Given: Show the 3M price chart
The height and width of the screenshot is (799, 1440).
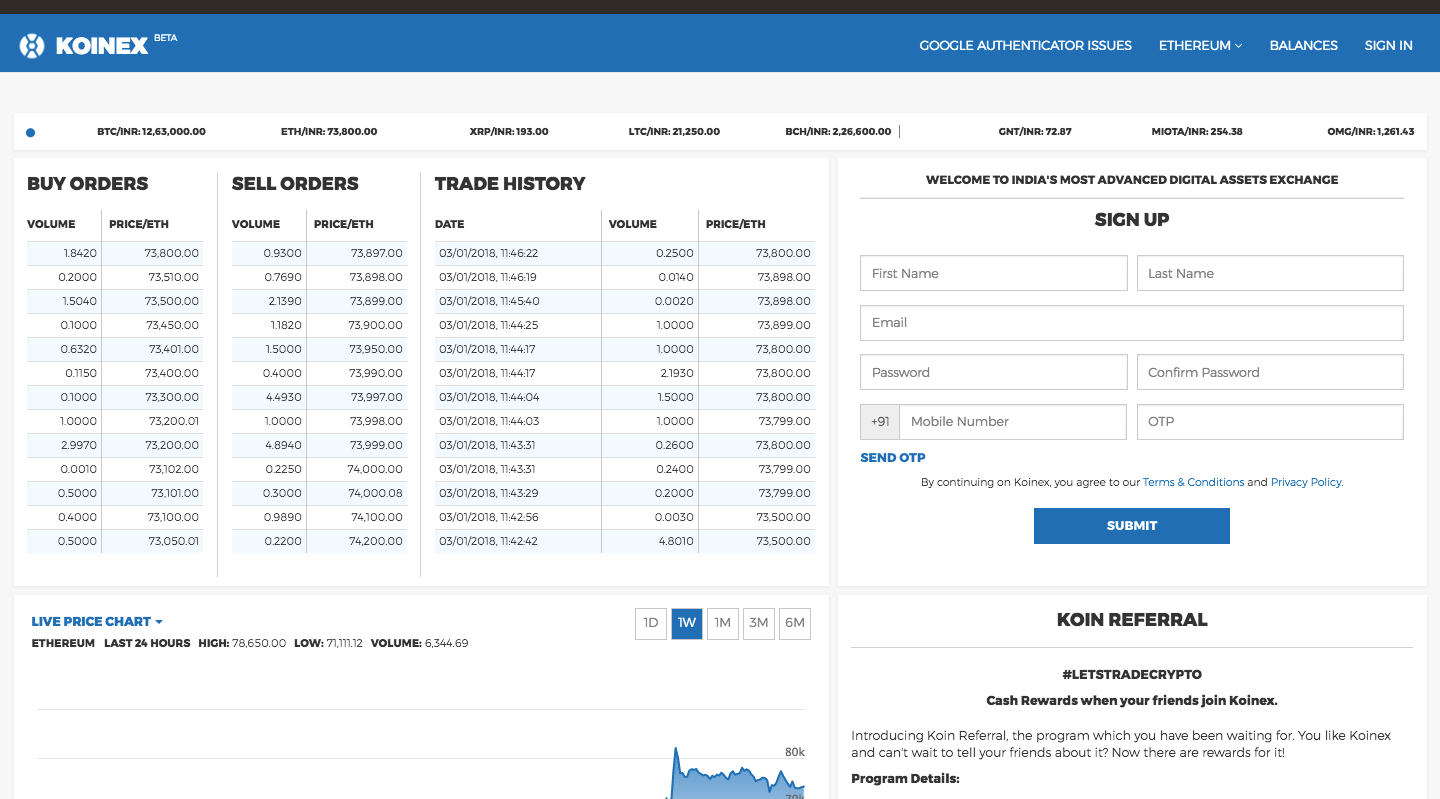Looking at the screenshot, I should click(759, 623).
